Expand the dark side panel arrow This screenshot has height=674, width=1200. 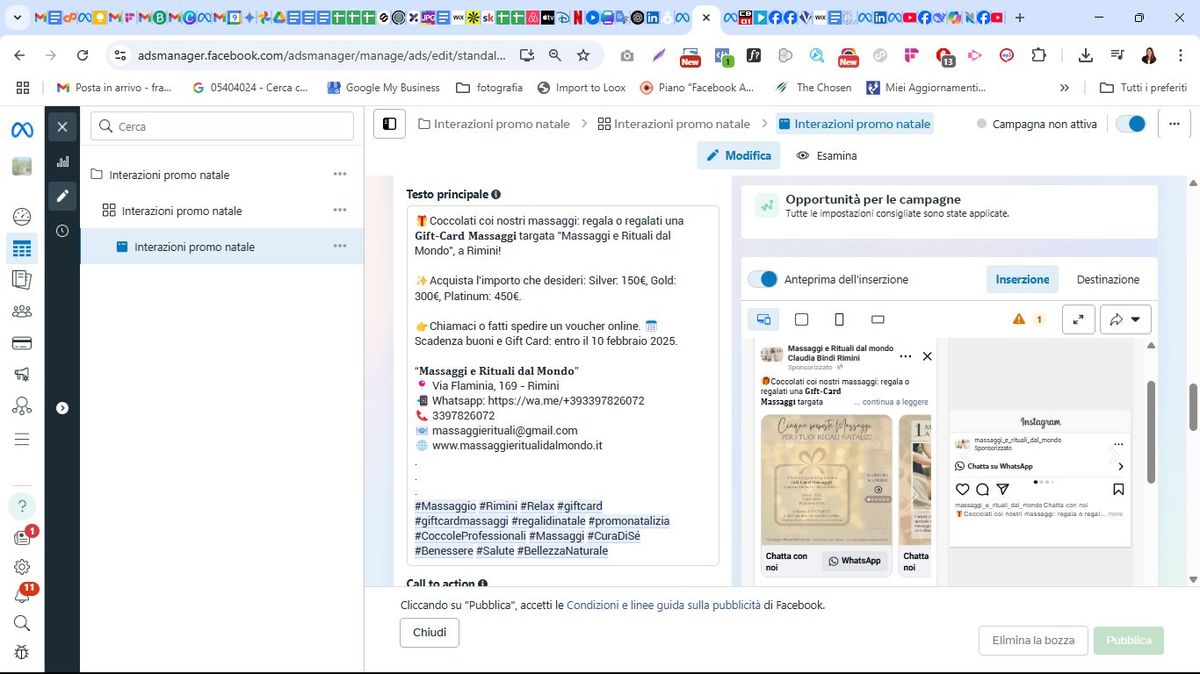coord(62,408)
